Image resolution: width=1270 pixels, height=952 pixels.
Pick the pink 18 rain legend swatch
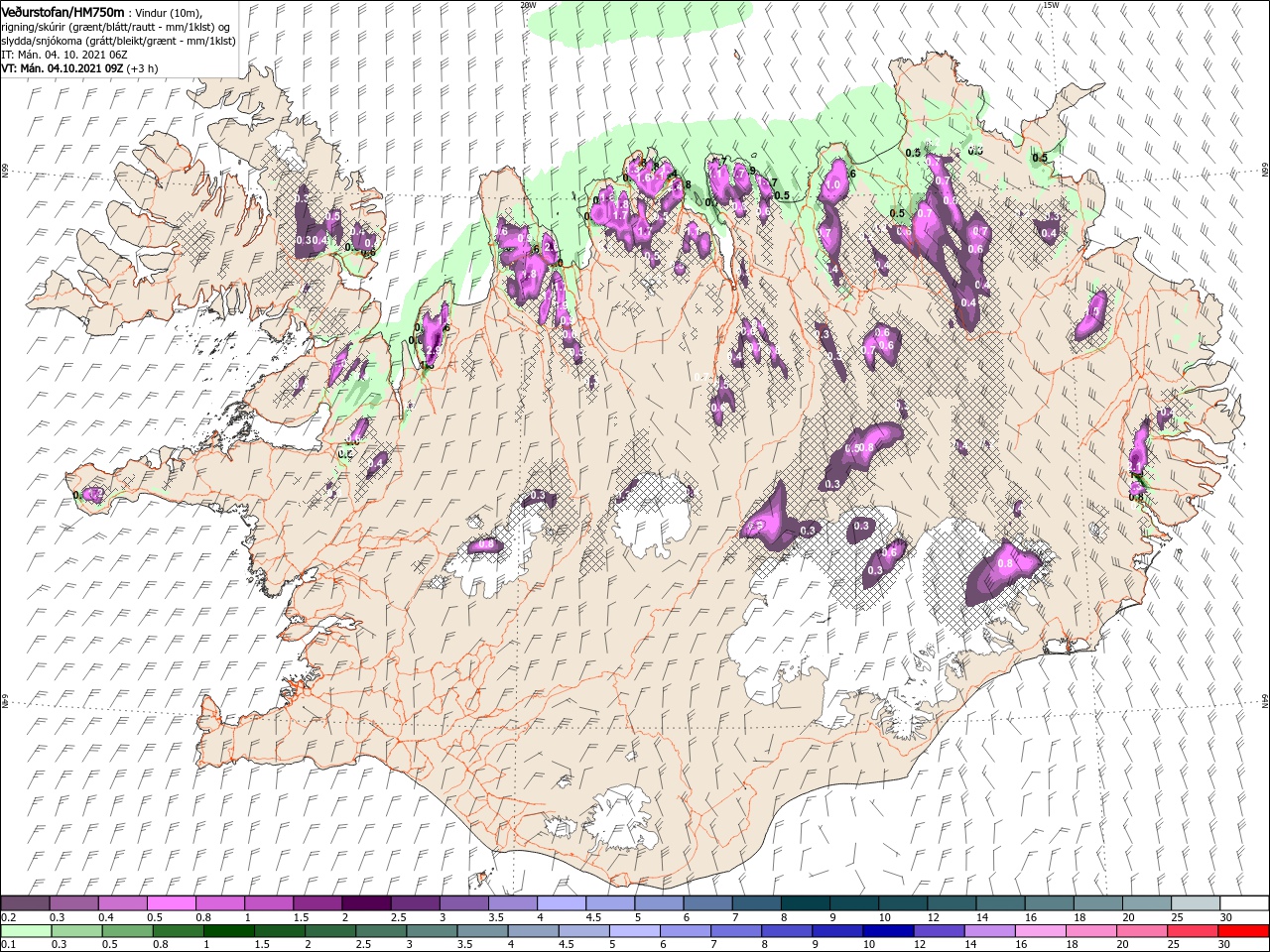tap(1092, 931)
